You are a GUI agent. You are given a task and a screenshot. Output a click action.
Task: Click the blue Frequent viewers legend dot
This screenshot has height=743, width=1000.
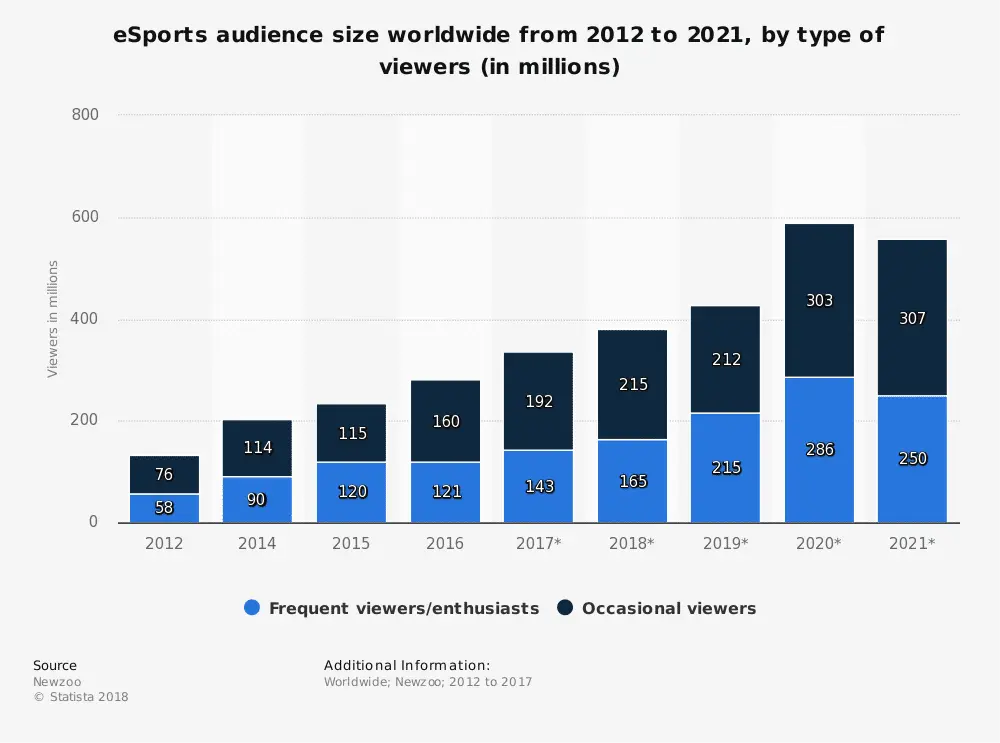252,607
